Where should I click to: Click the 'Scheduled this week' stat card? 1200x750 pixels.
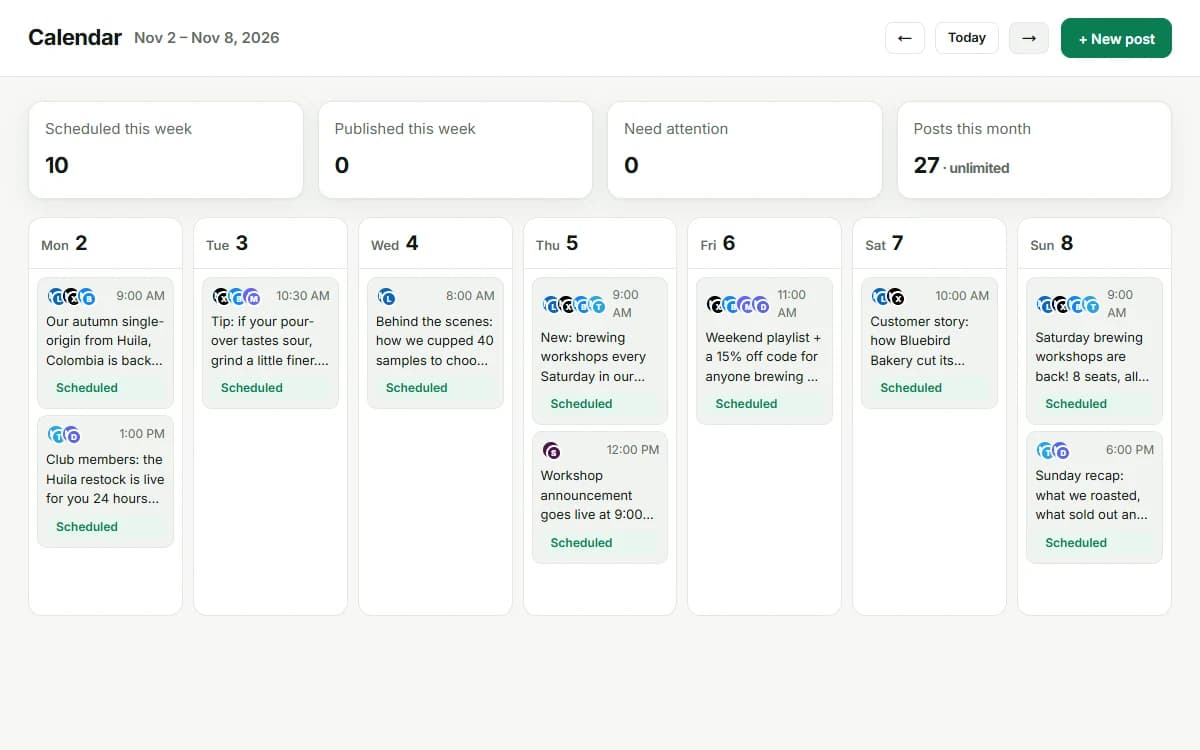[166, 150]
